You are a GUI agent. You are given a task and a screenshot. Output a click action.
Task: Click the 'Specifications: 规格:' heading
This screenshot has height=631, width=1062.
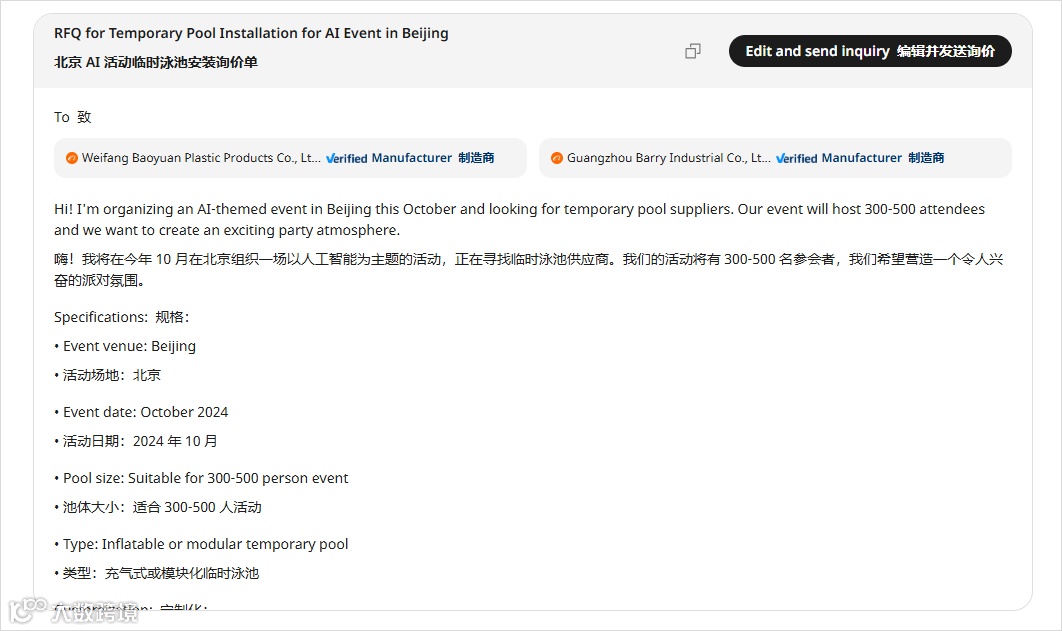(121, 317)
